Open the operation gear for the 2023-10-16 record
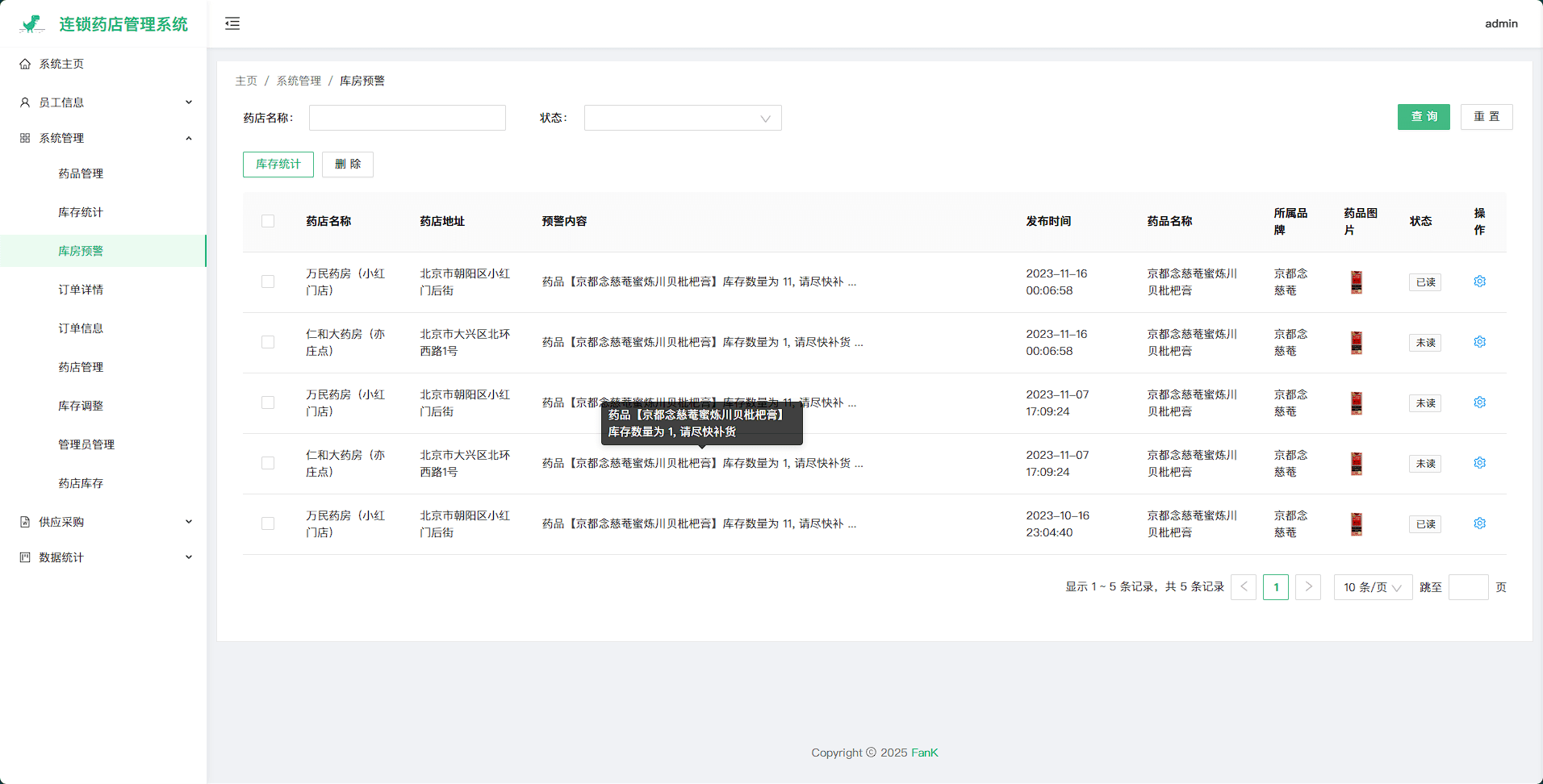The width and height of the screenshot is (1543, 784). pos(1479,523)
